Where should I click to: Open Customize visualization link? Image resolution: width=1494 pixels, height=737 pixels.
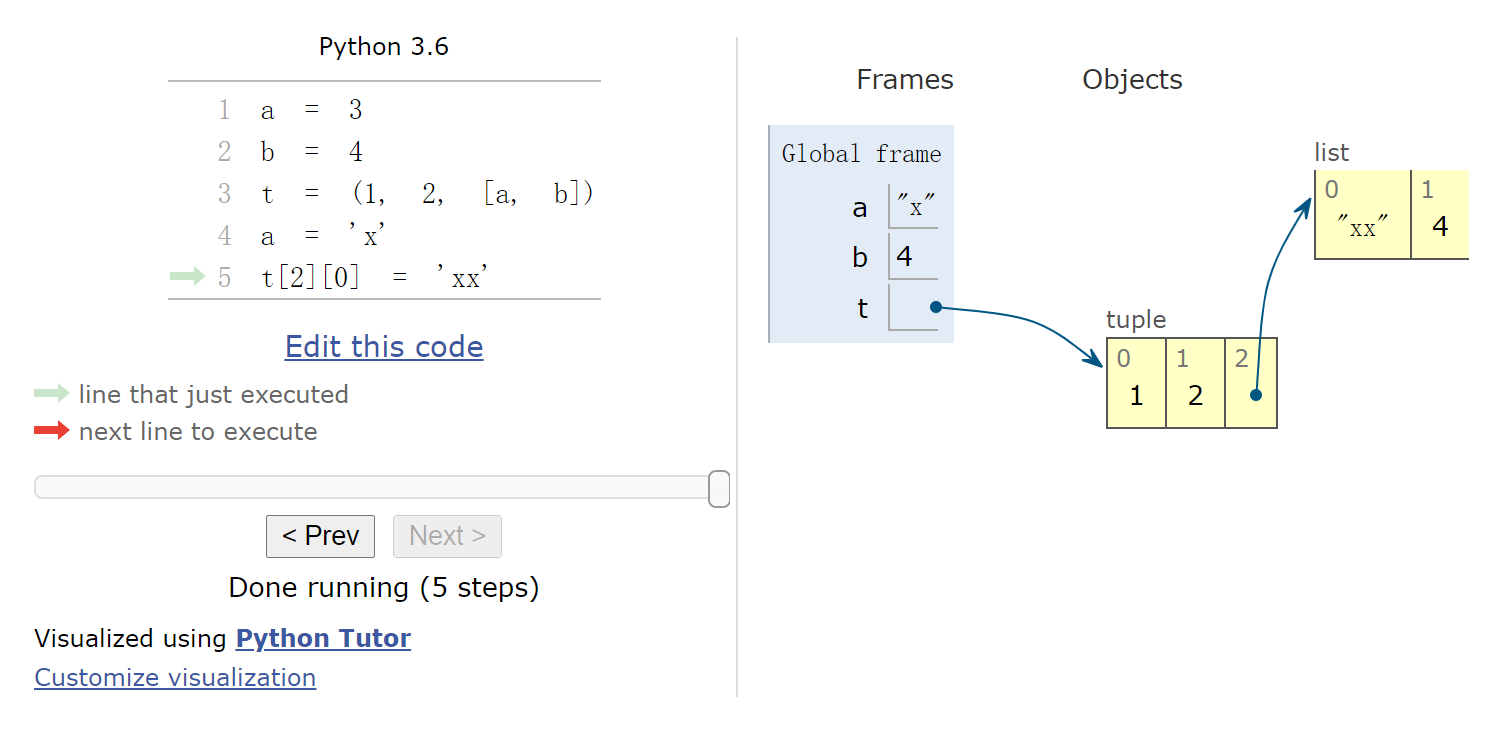175,678
